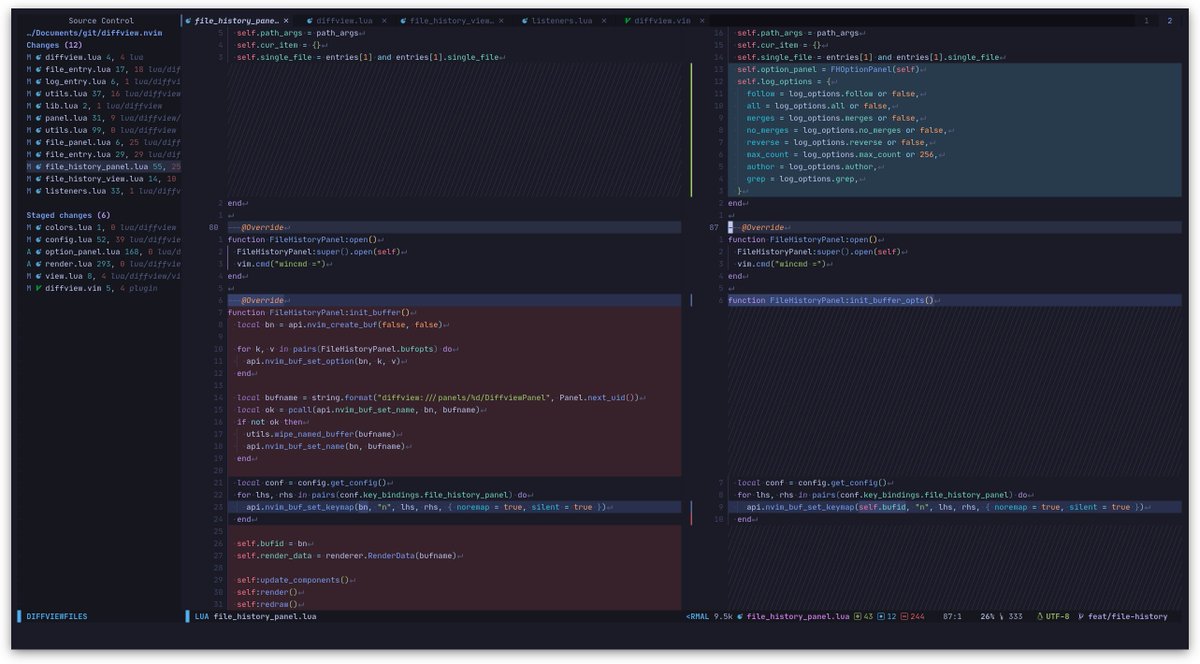Click Vim icon on diffview.vim tab
1200x664 pixels.
(x=627, y=20)
